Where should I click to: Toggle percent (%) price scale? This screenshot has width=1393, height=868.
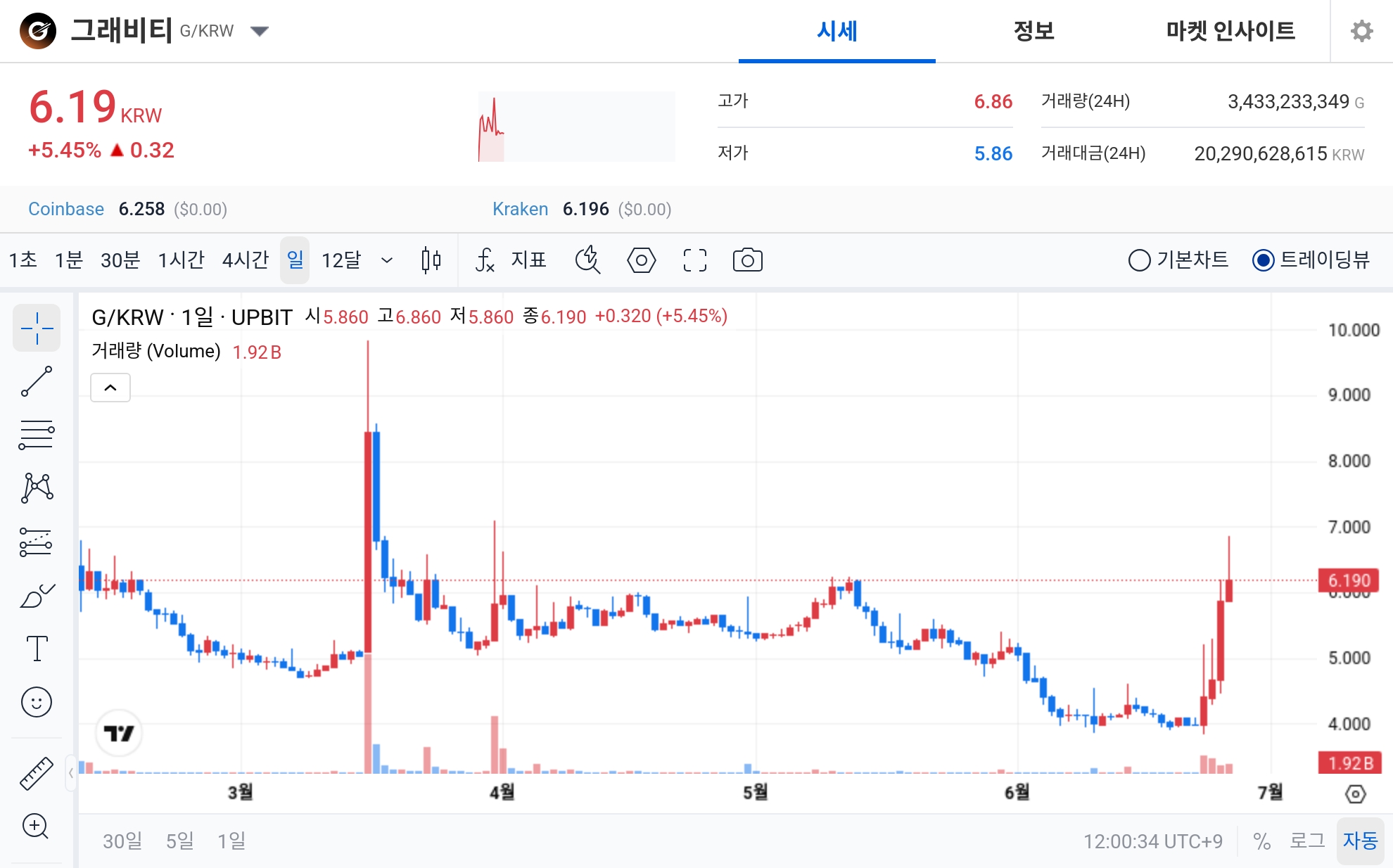(x=1261, y=841)
